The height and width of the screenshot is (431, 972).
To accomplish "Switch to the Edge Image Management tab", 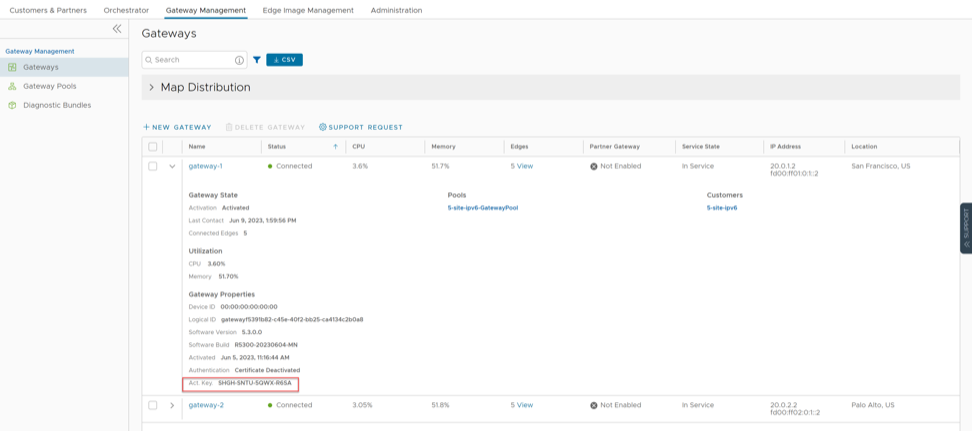I will [308, 10].
